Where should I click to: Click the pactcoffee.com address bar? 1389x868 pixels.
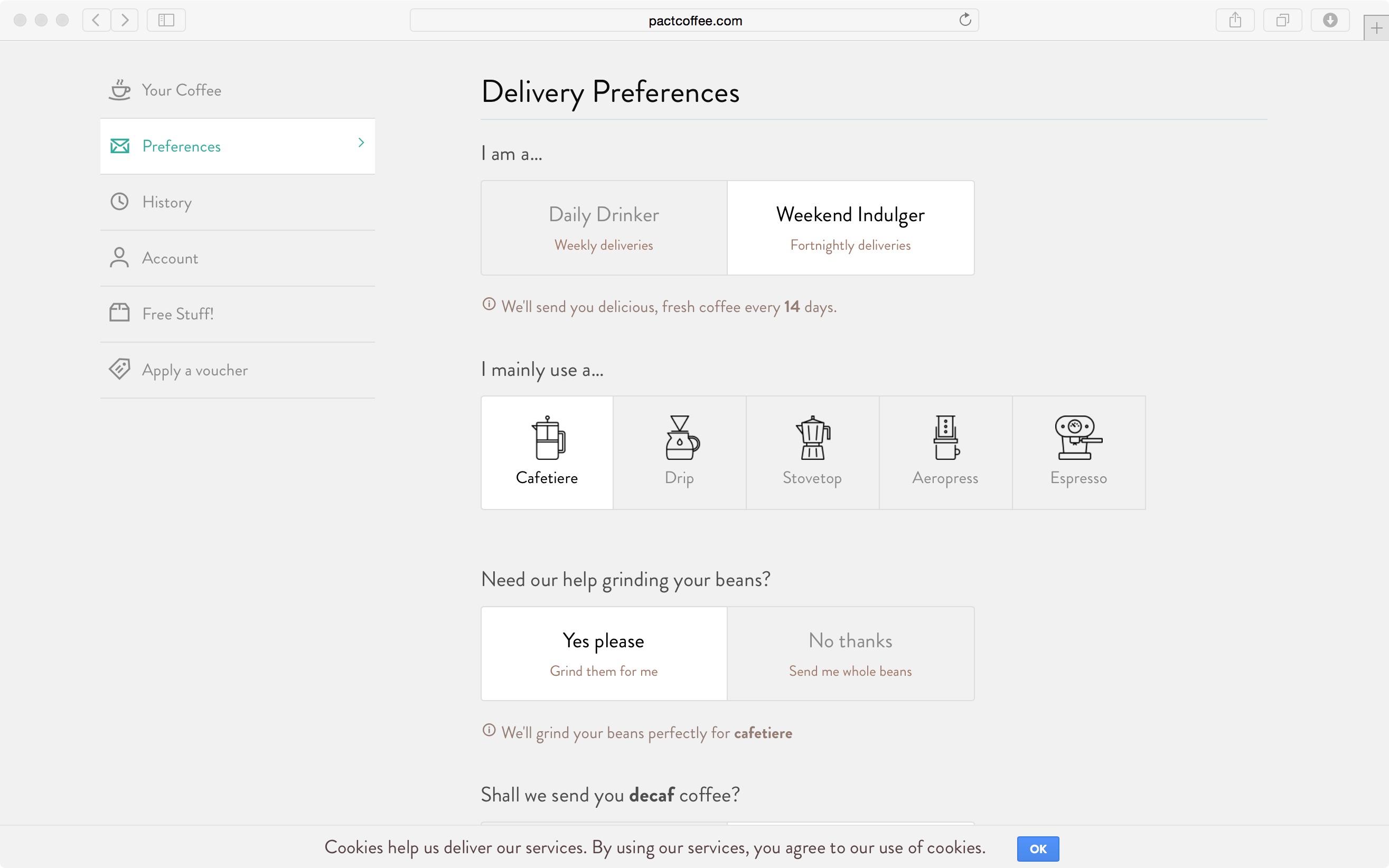point(694,21)
